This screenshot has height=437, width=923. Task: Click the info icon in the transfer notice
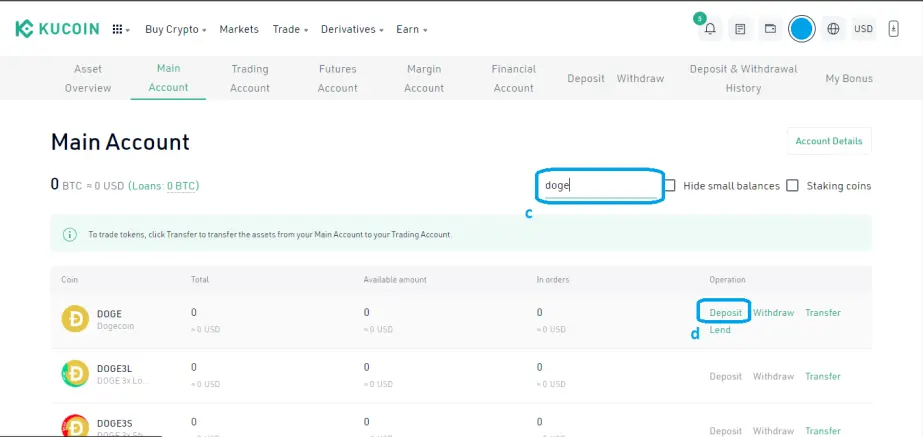coord(69,234)
